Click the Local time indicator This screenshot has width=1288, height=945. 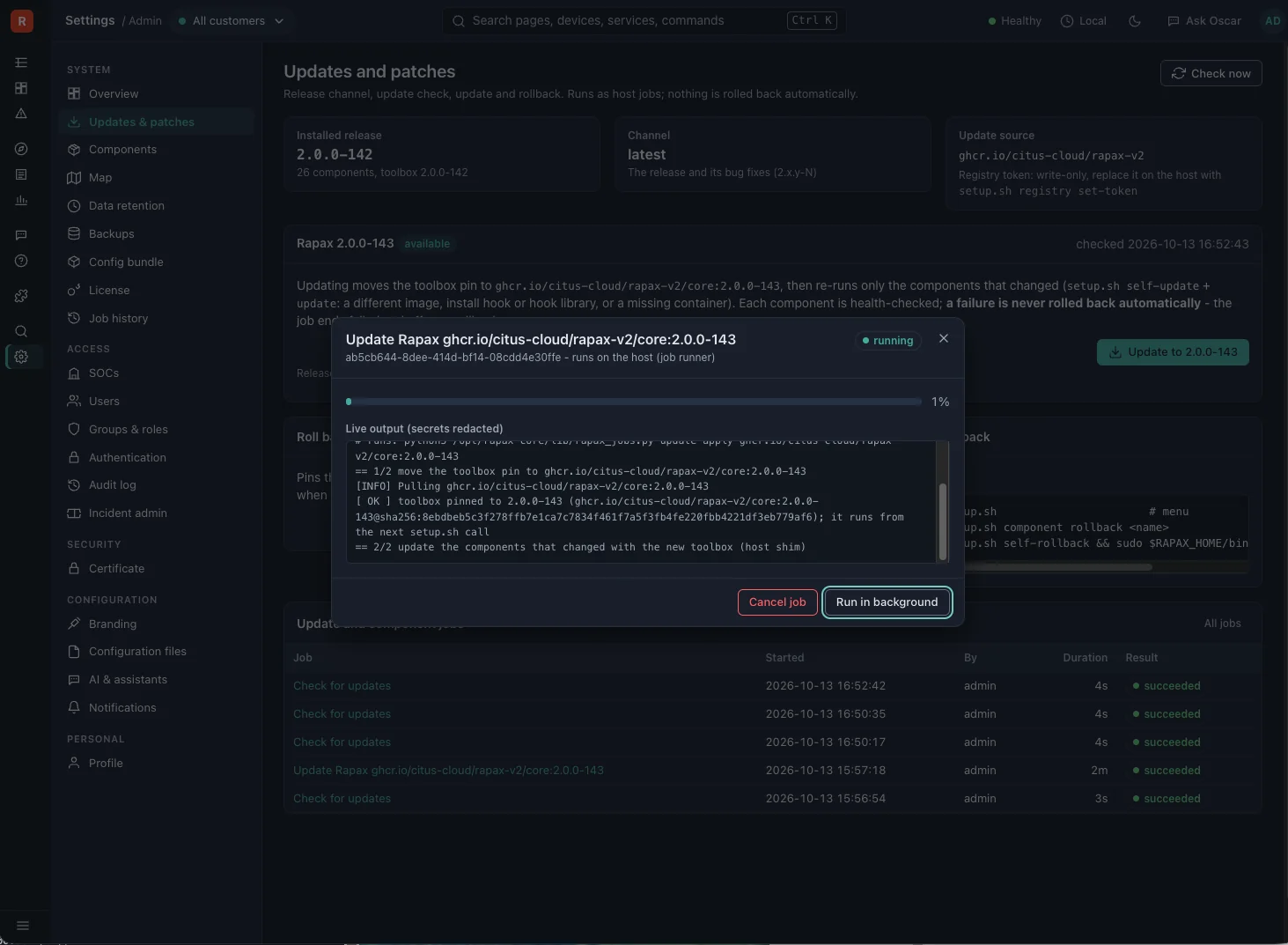click(1083, 21)
